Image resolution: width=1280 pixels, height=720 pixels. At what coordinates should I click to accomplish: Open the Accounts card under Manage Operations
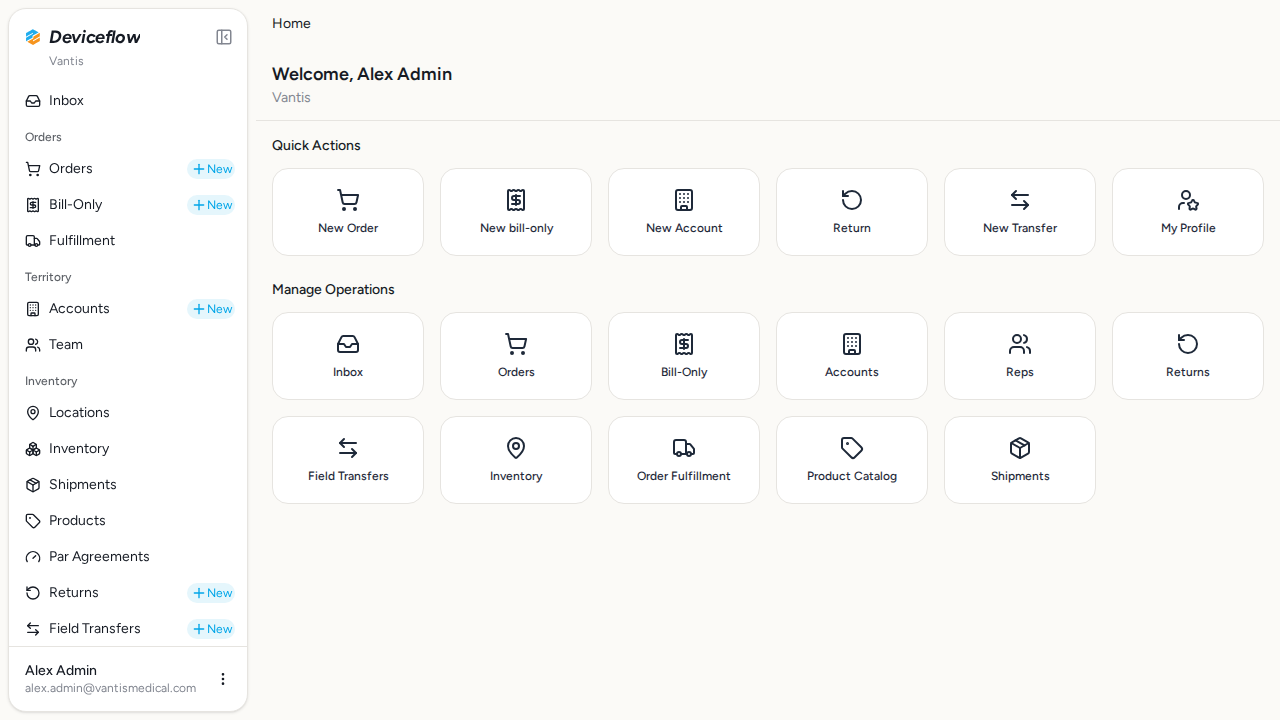pos(852,356)
